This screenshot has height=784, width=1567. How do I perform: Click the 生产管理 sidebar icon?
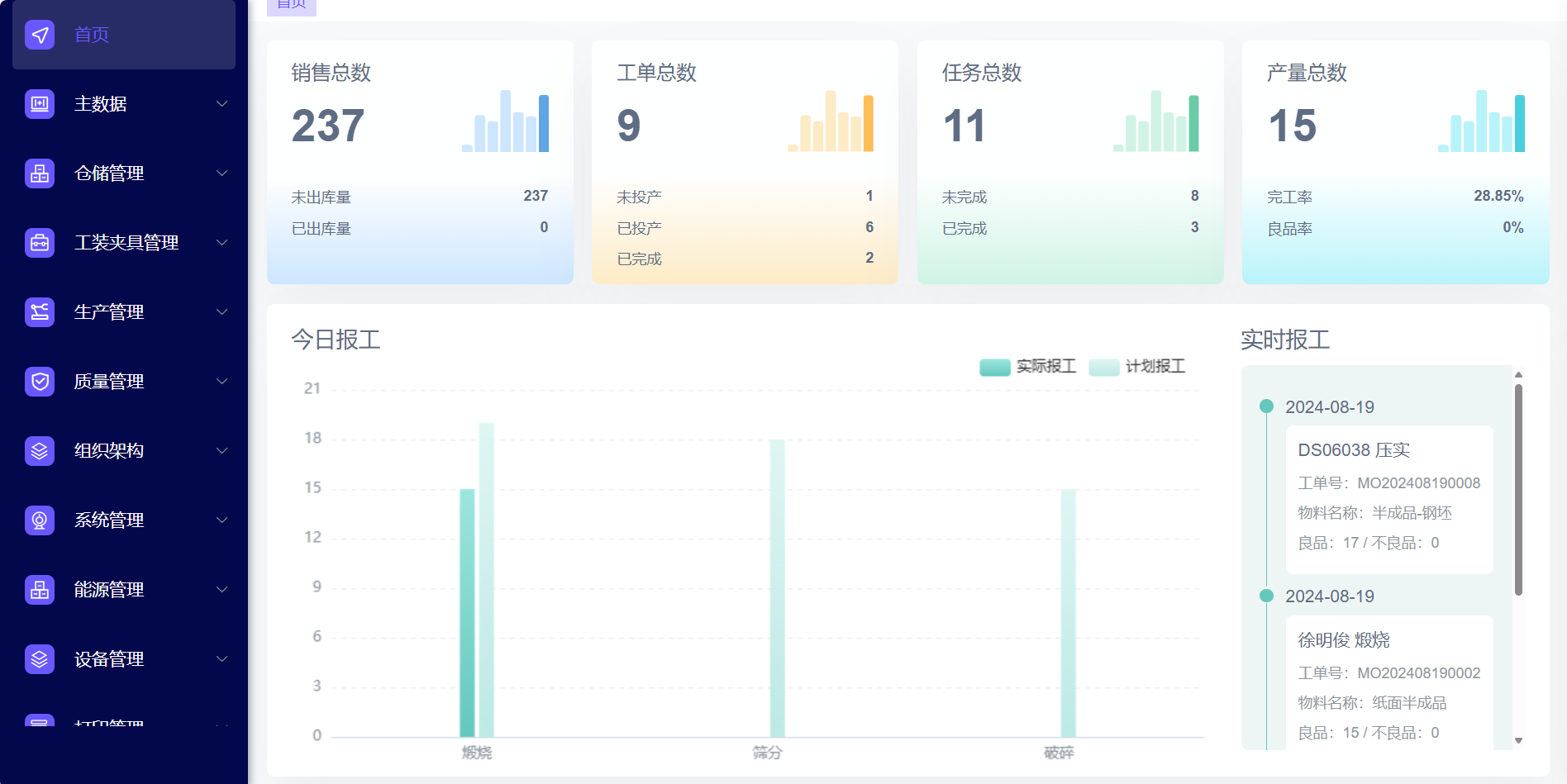click(40, 312)
